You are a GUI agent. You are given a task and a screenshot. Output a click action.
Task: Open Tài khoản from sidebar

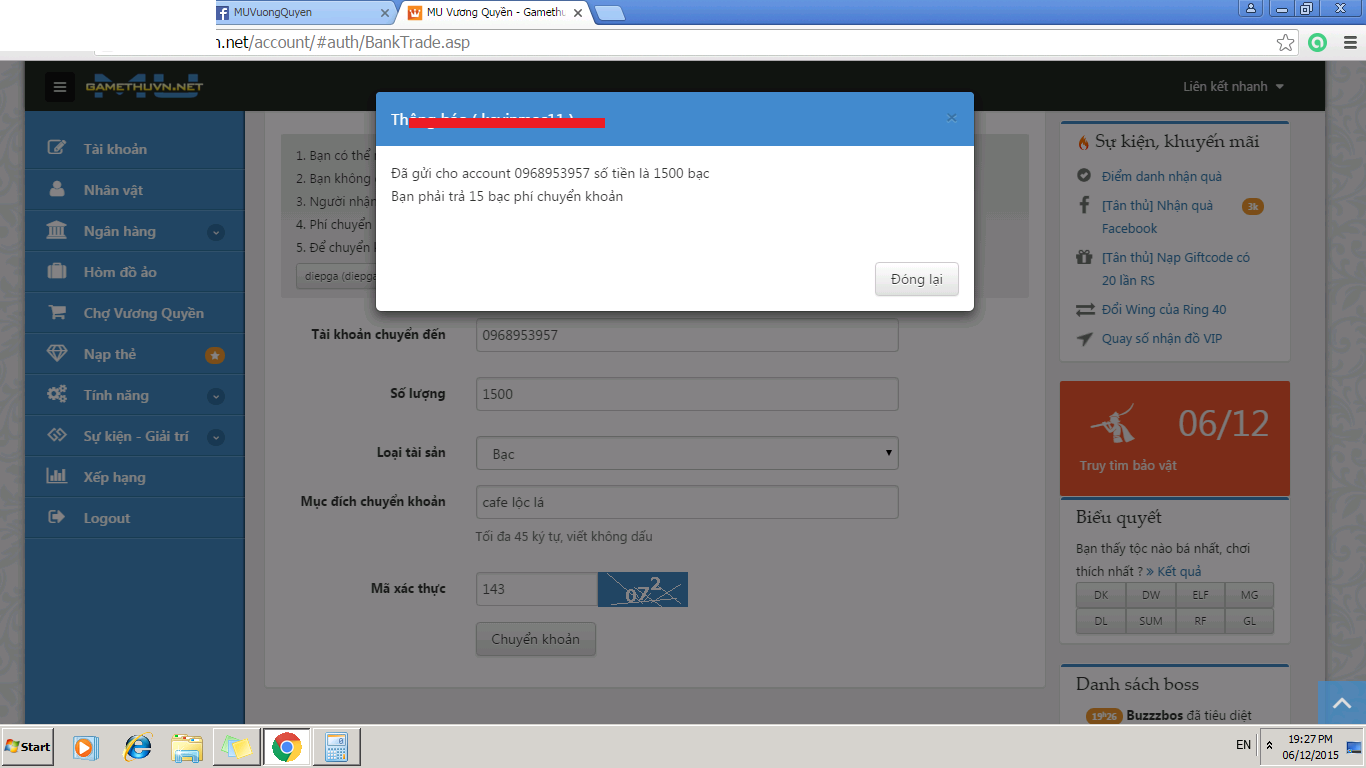pyautogui.click(x=115, y=149)
